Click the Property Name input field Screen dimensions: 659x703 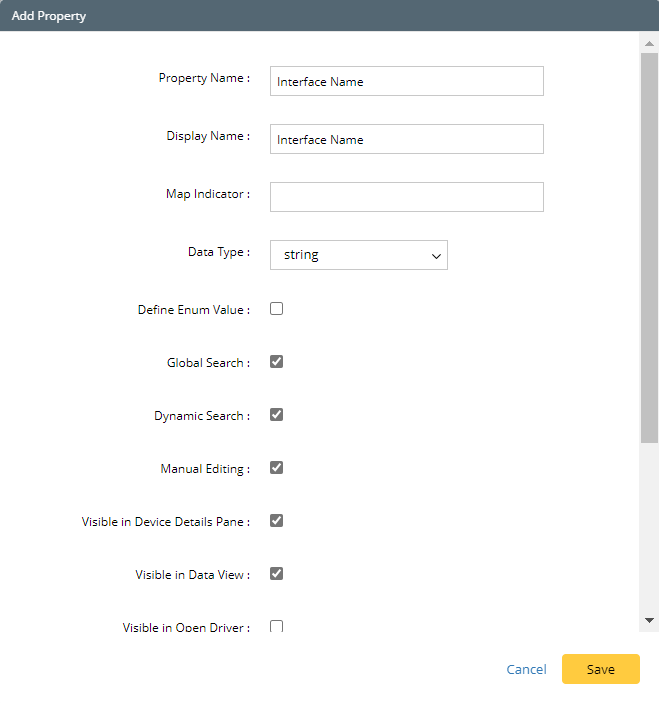click(x=406, y=81)
